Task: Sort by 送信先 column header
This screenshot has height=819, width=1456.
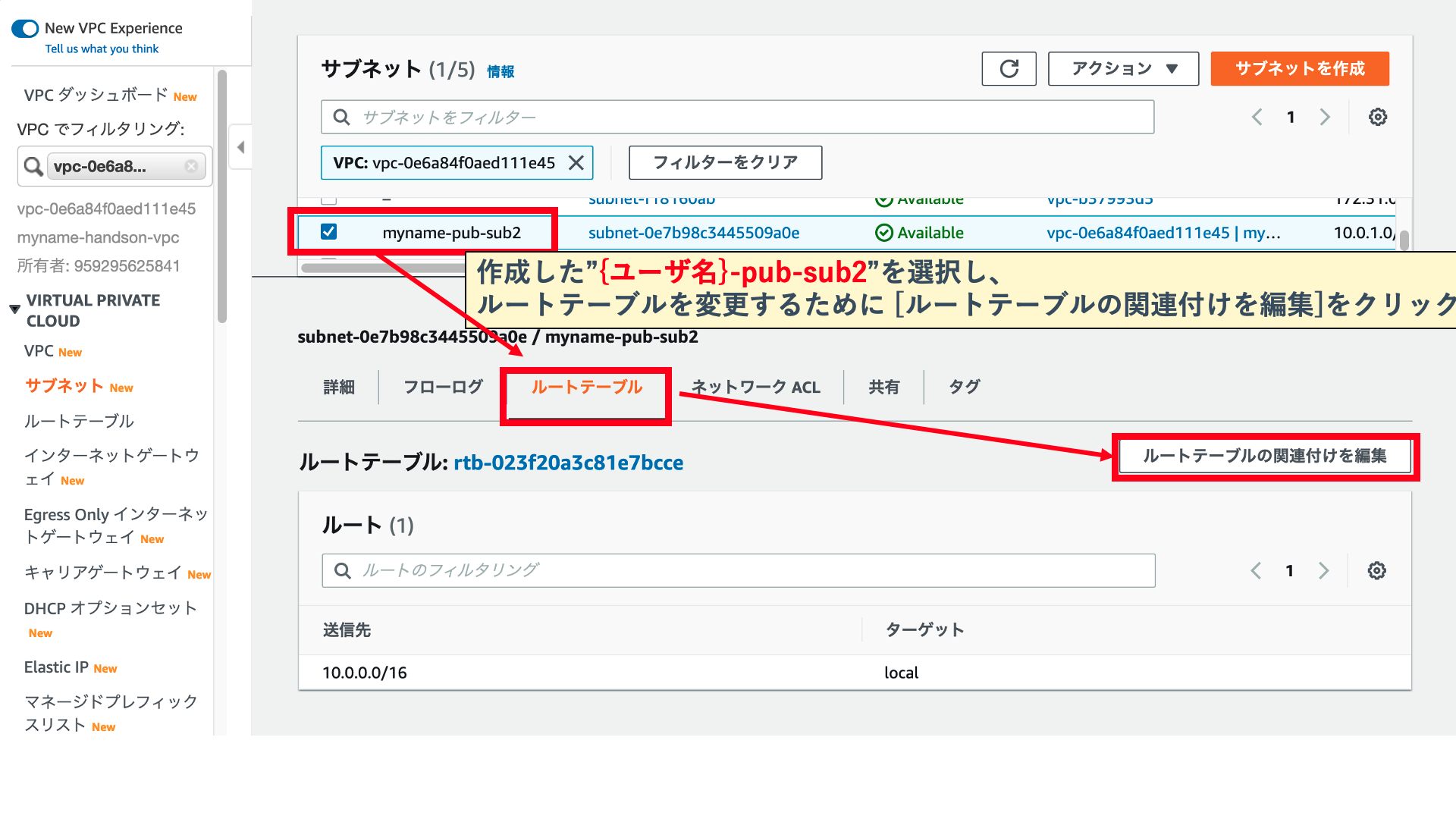Action: click(347, 629)
